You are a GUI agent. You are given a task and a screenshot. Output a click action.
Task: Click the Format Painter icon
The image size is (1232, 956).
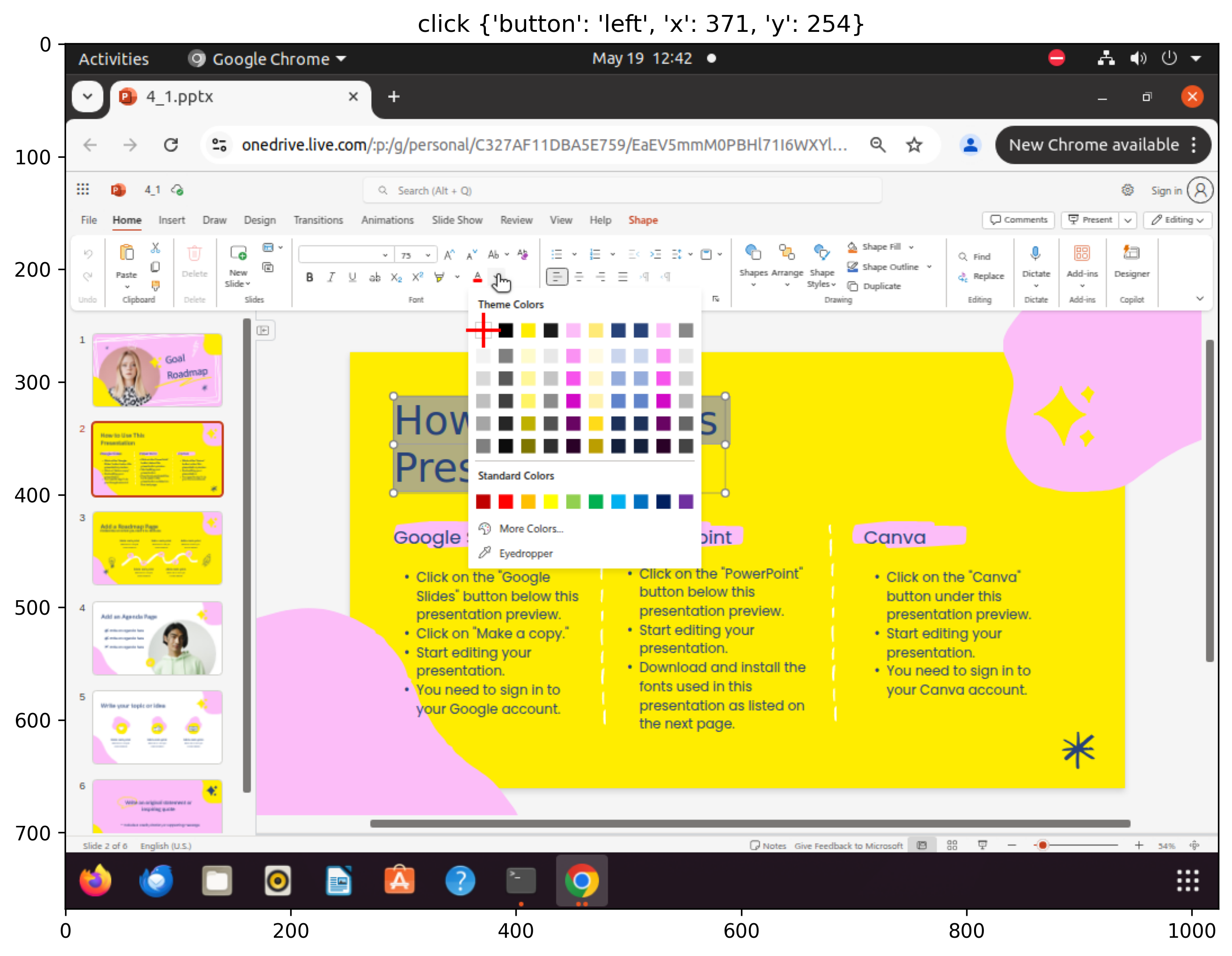tap(155, 286)
